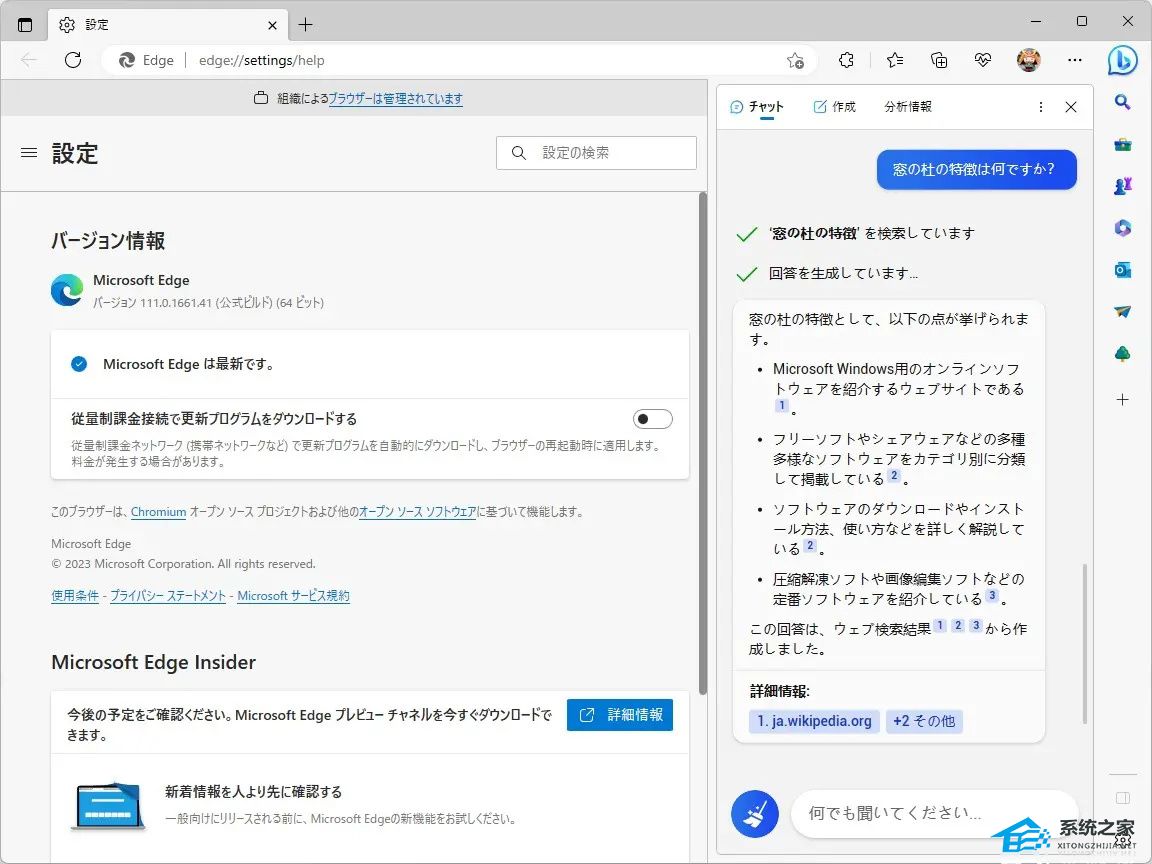The height and width of the screenshot is (864, 1152).
Task: Toggle metered connection update download switch
Action: point(652,419)
